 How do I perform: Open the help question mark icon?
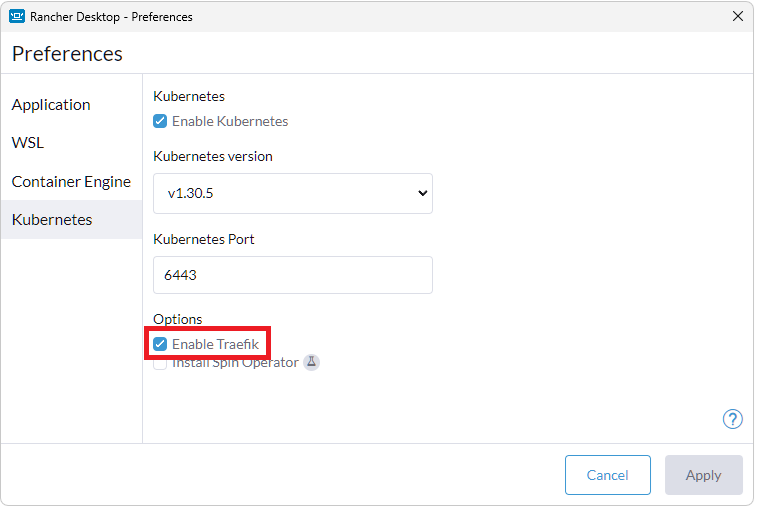click(732, 419)
